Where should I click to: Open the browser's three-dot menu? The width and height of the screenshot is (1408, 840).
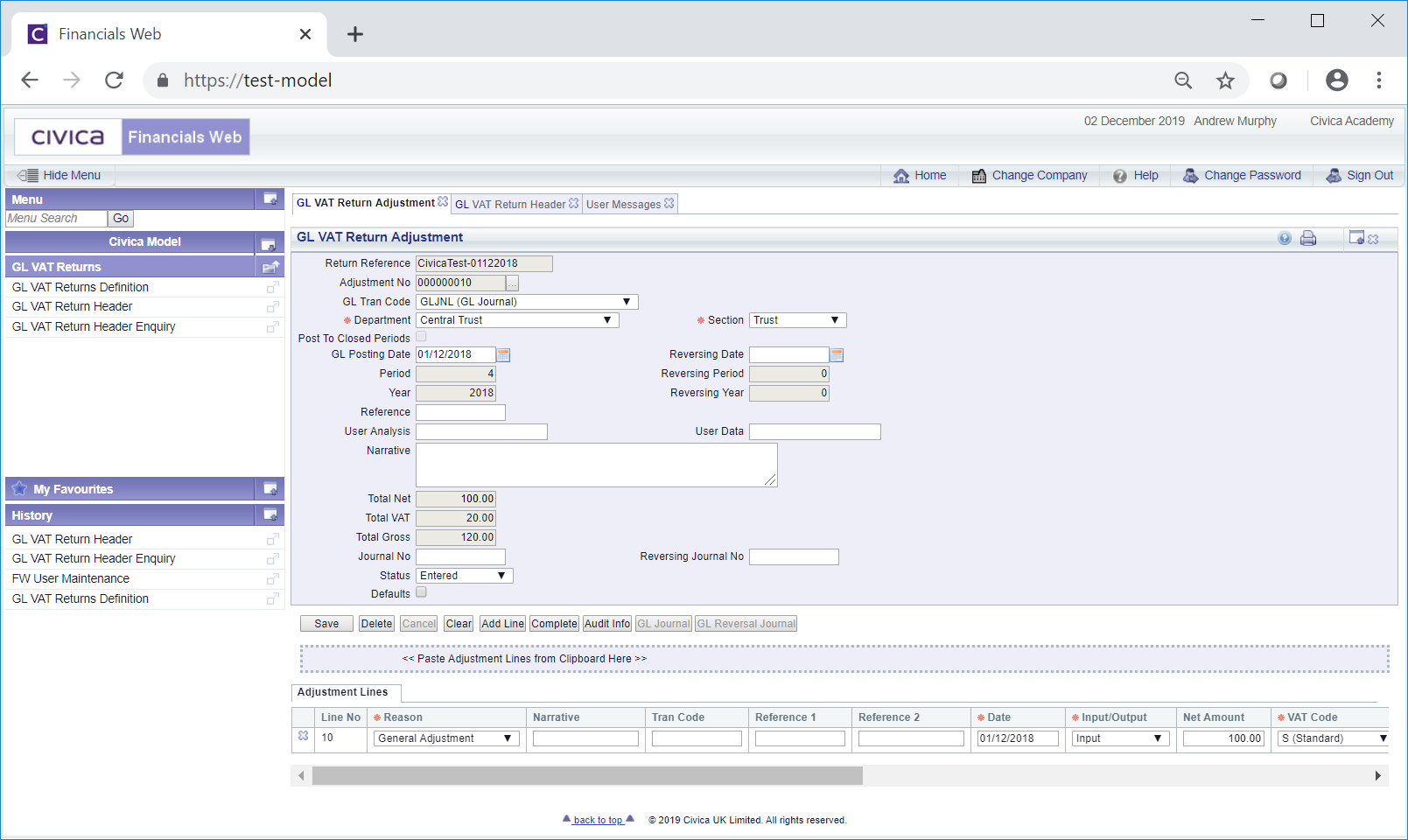[x=1379, y=80]
